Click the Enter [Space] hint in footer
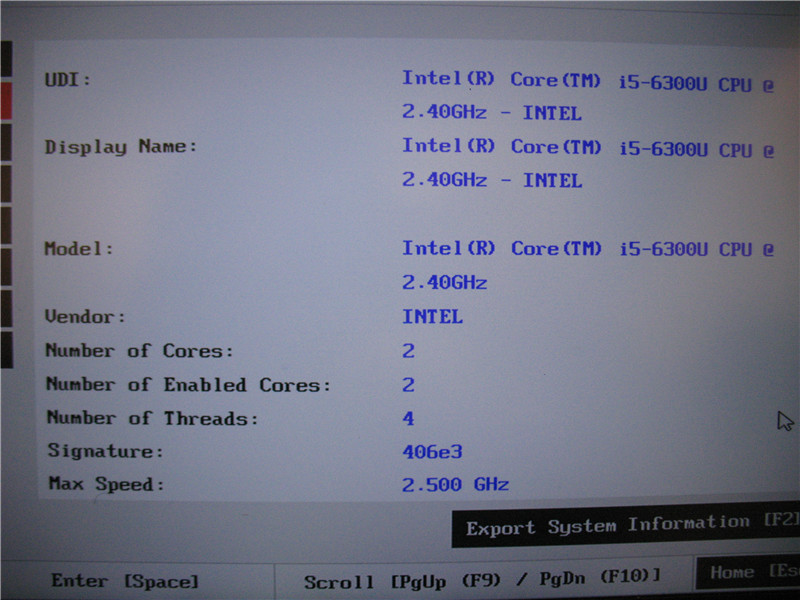Screen dimensions: 800x600 point(125,581)
